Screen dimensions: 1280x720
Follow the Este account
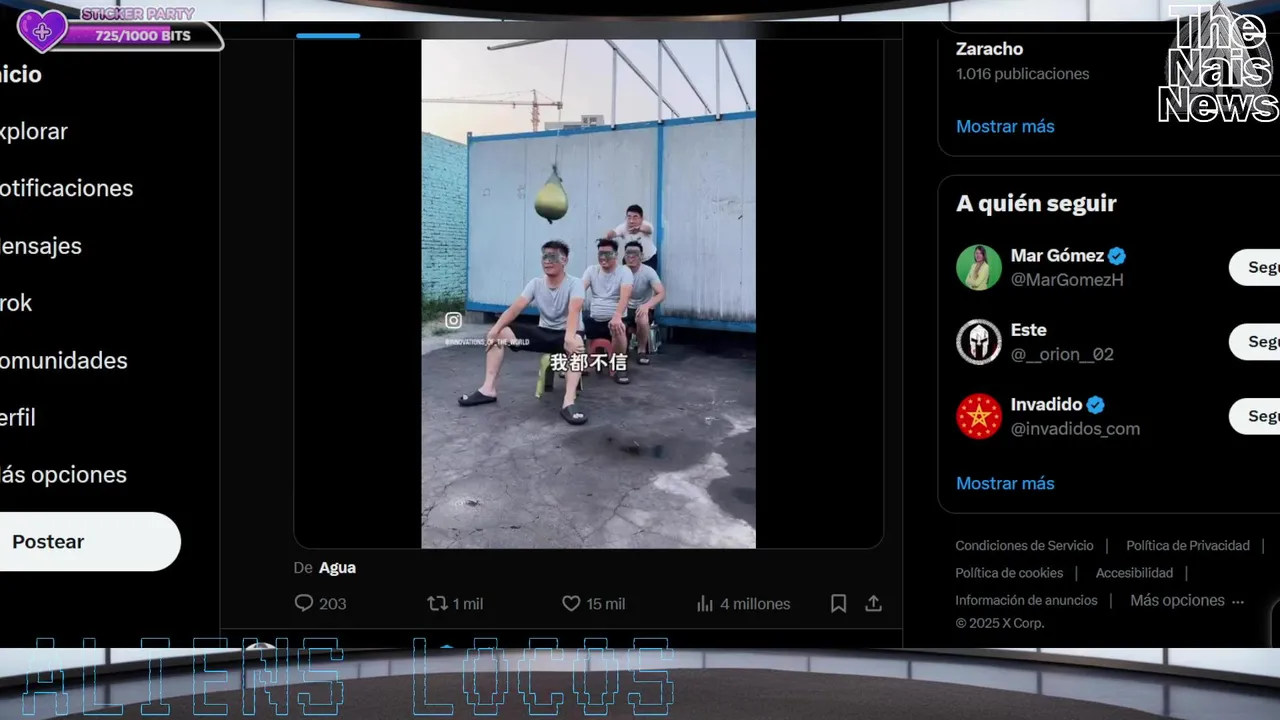tap(1254, 342)
